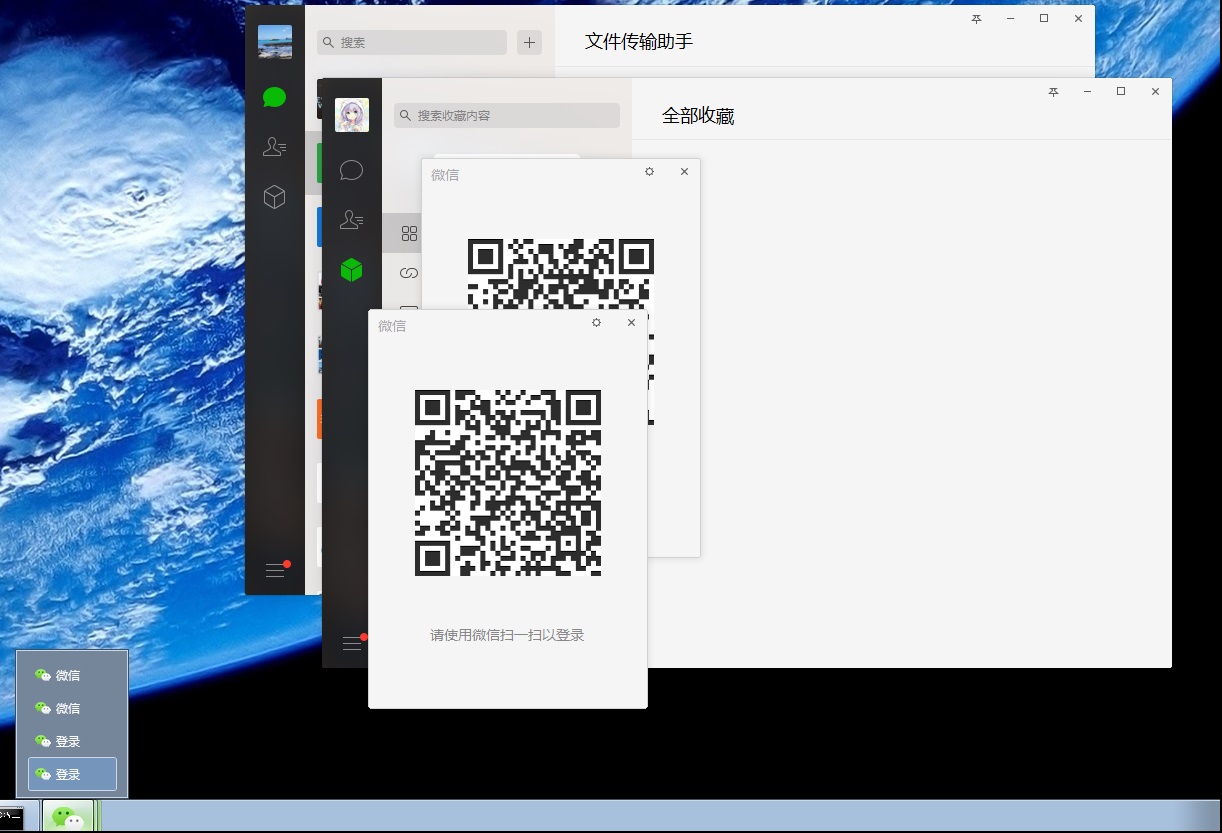Select the grid all-favorites category icon

(x=408, y=233)
